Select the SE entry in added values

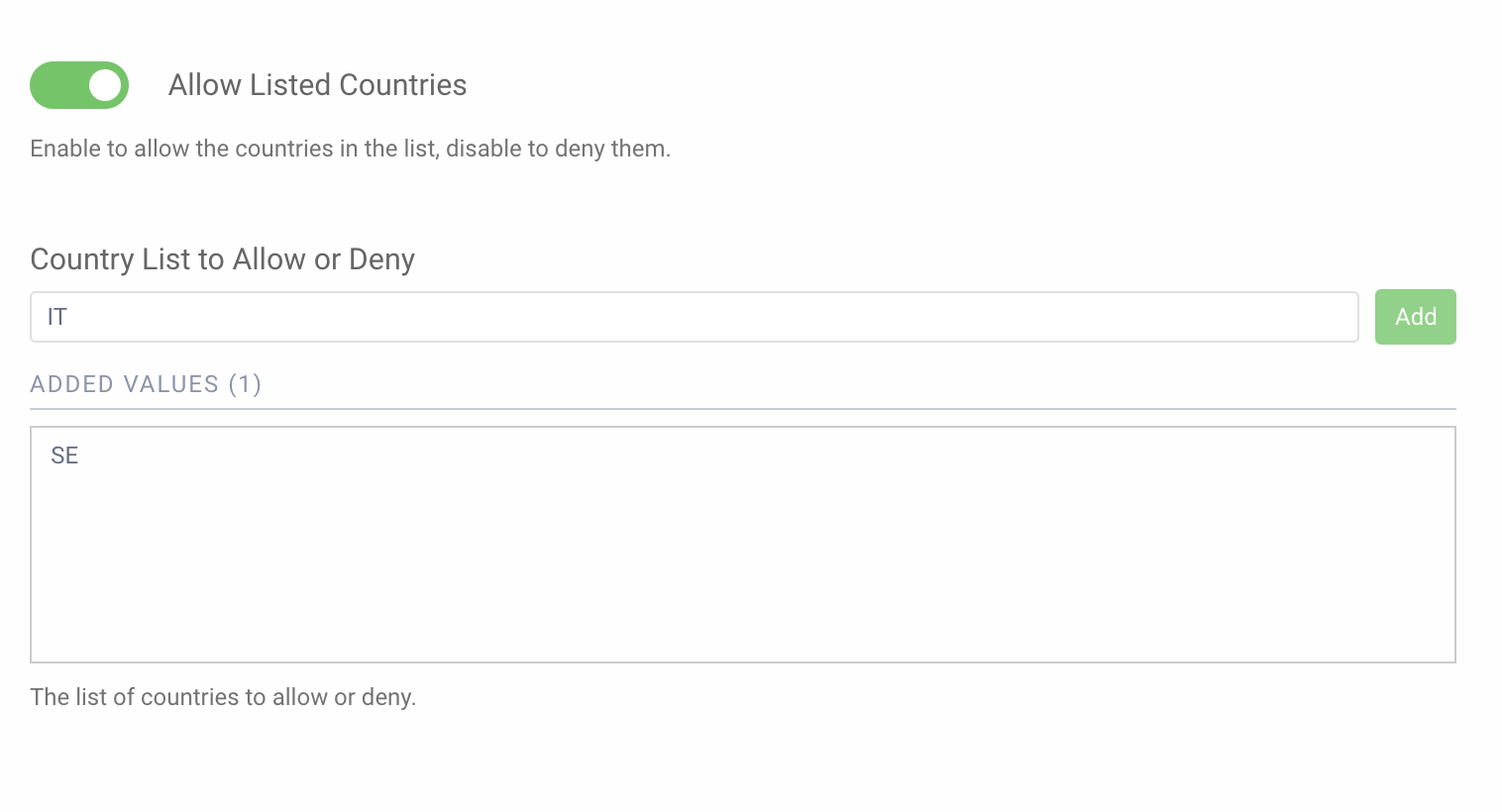pos(64,456)
